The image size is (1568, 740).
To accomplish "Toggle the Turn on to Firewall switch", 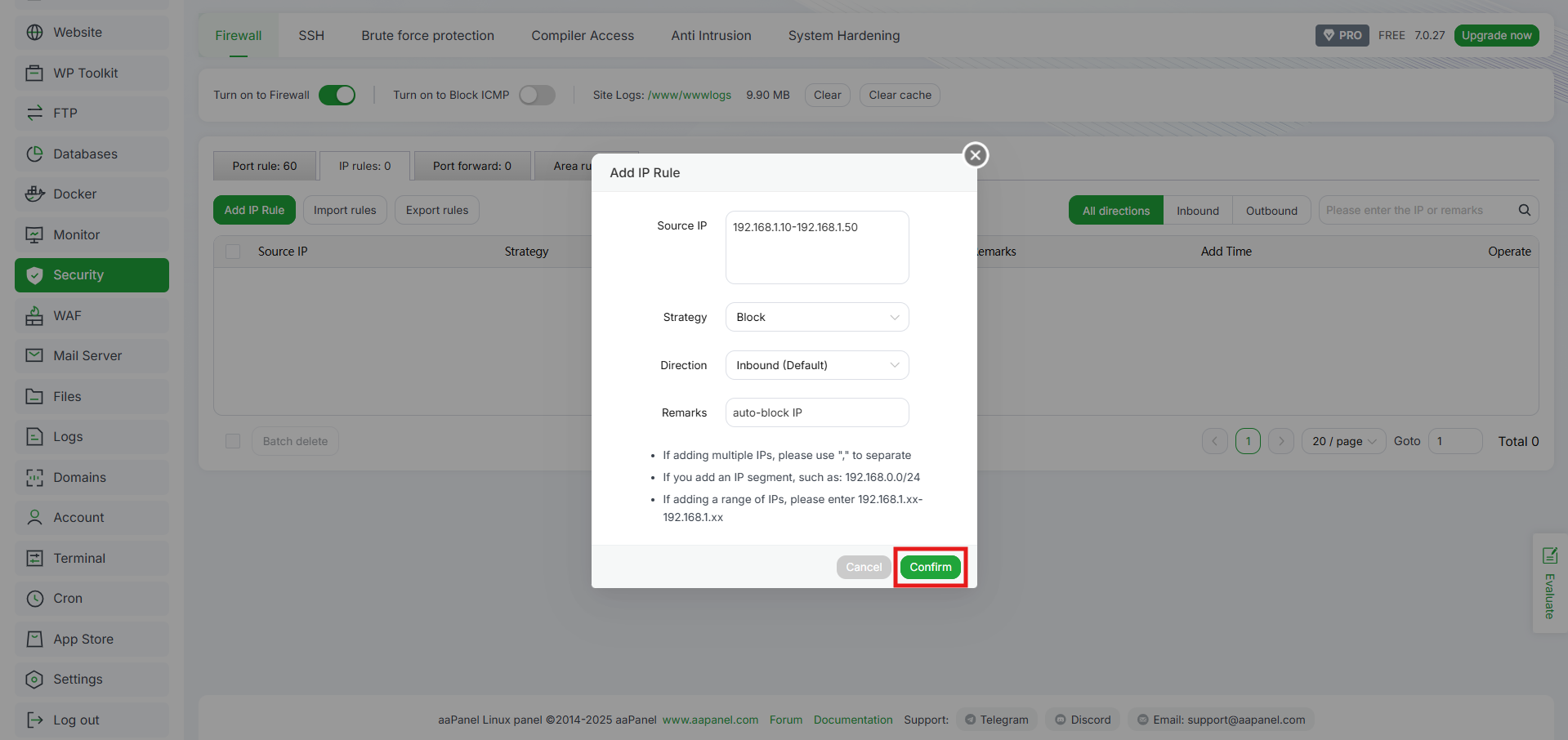I will pos(337,96).
